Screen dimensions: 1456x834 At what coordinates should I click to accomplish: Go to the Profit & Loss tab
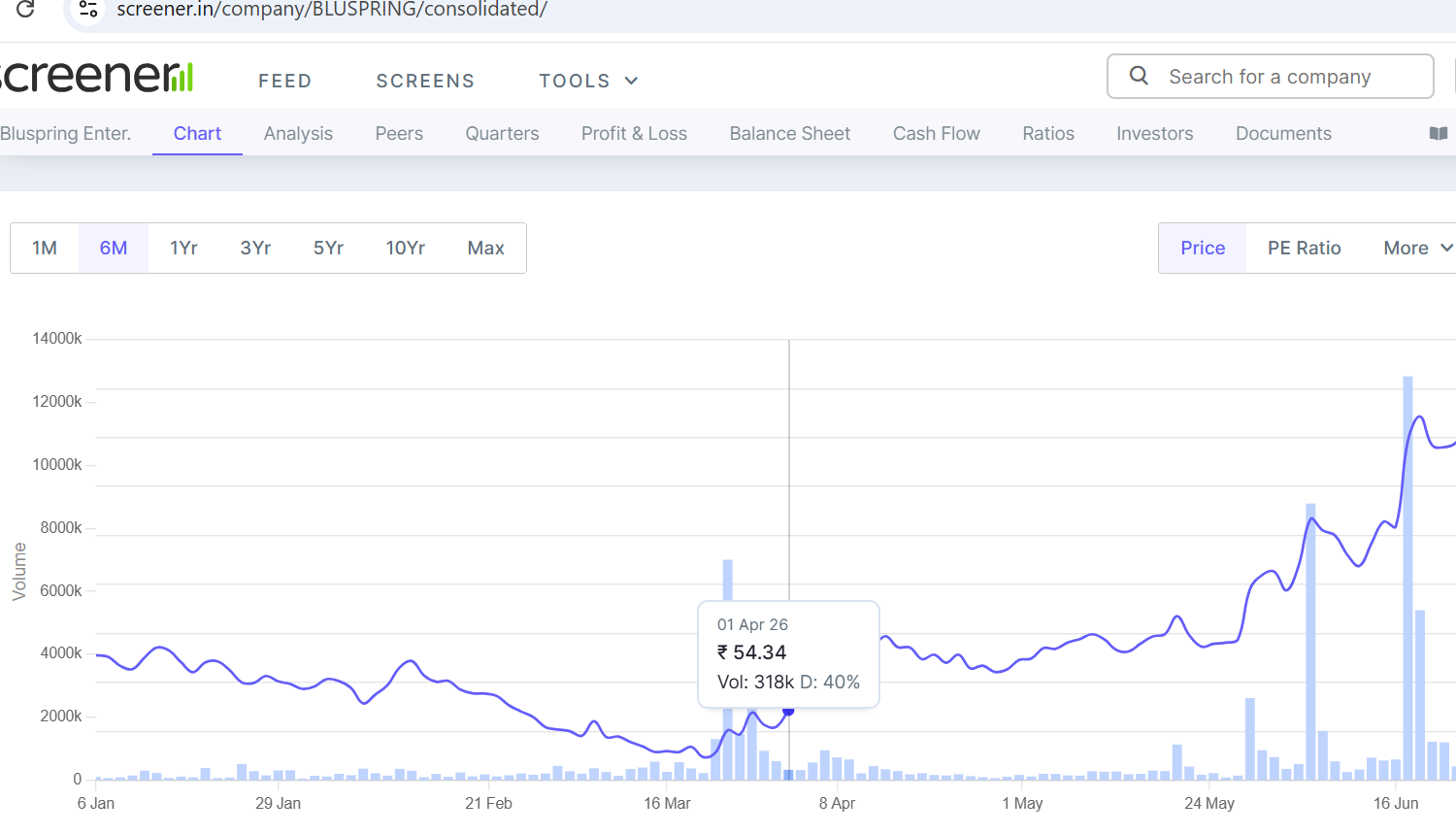click(x=634, y=133)
